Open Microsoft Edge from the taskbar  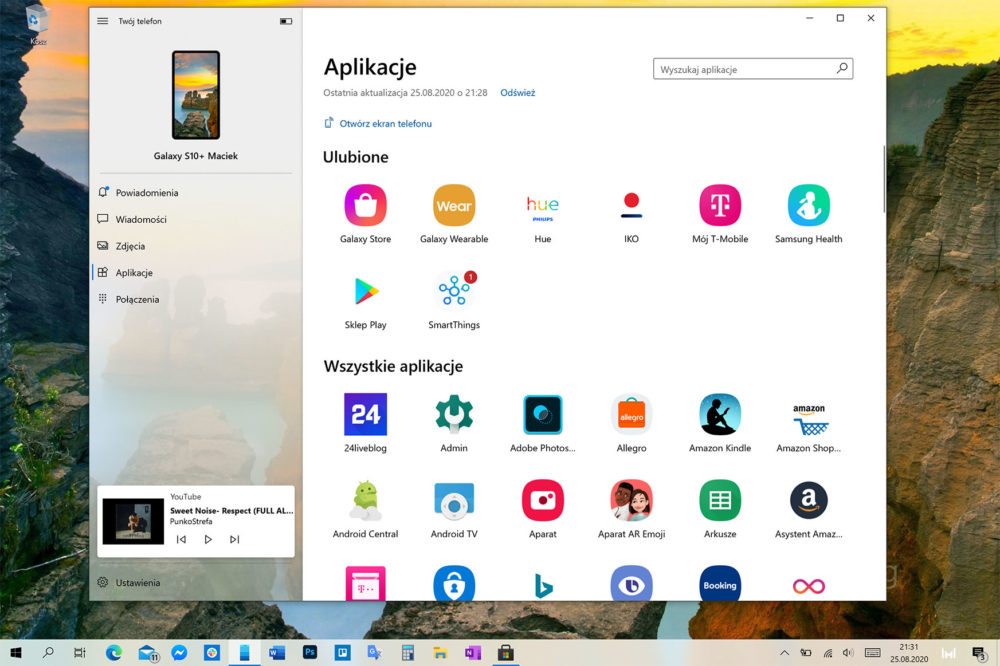click(x=114, y=653)
